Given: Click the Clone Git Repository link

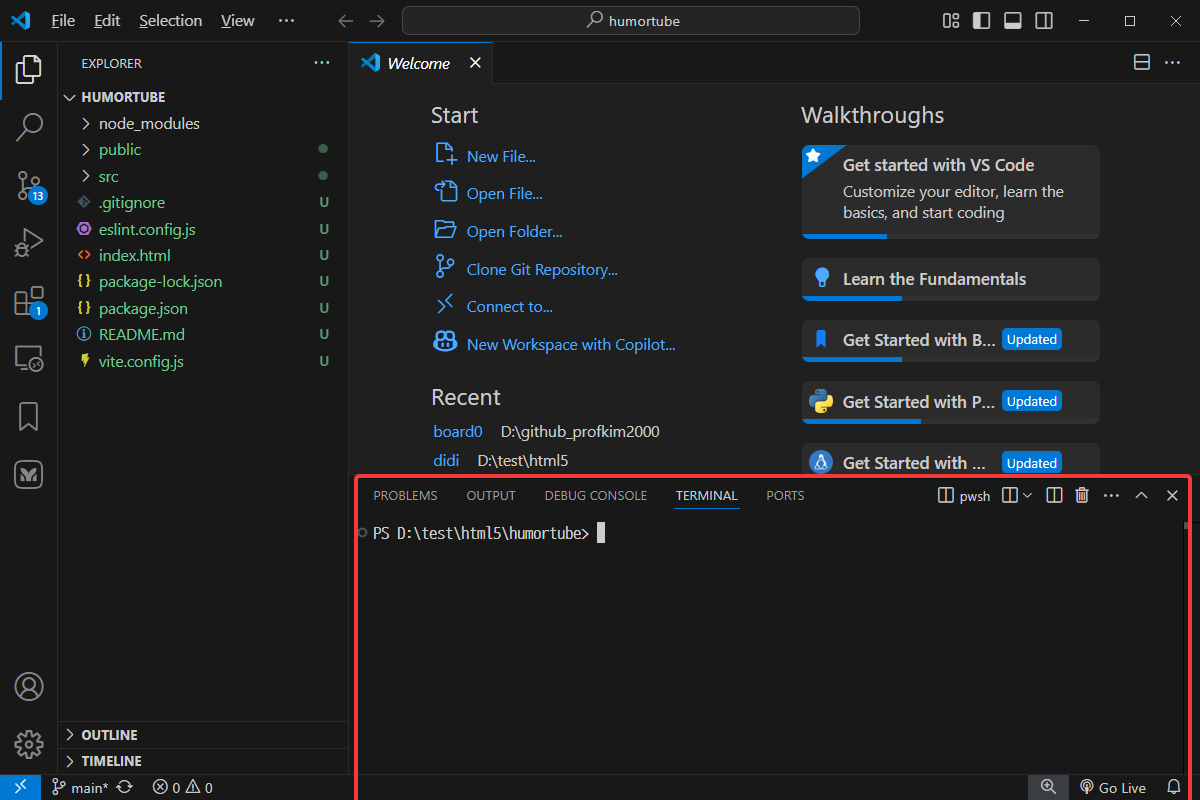Looking at the screenshot, I should tap(541, 269).
